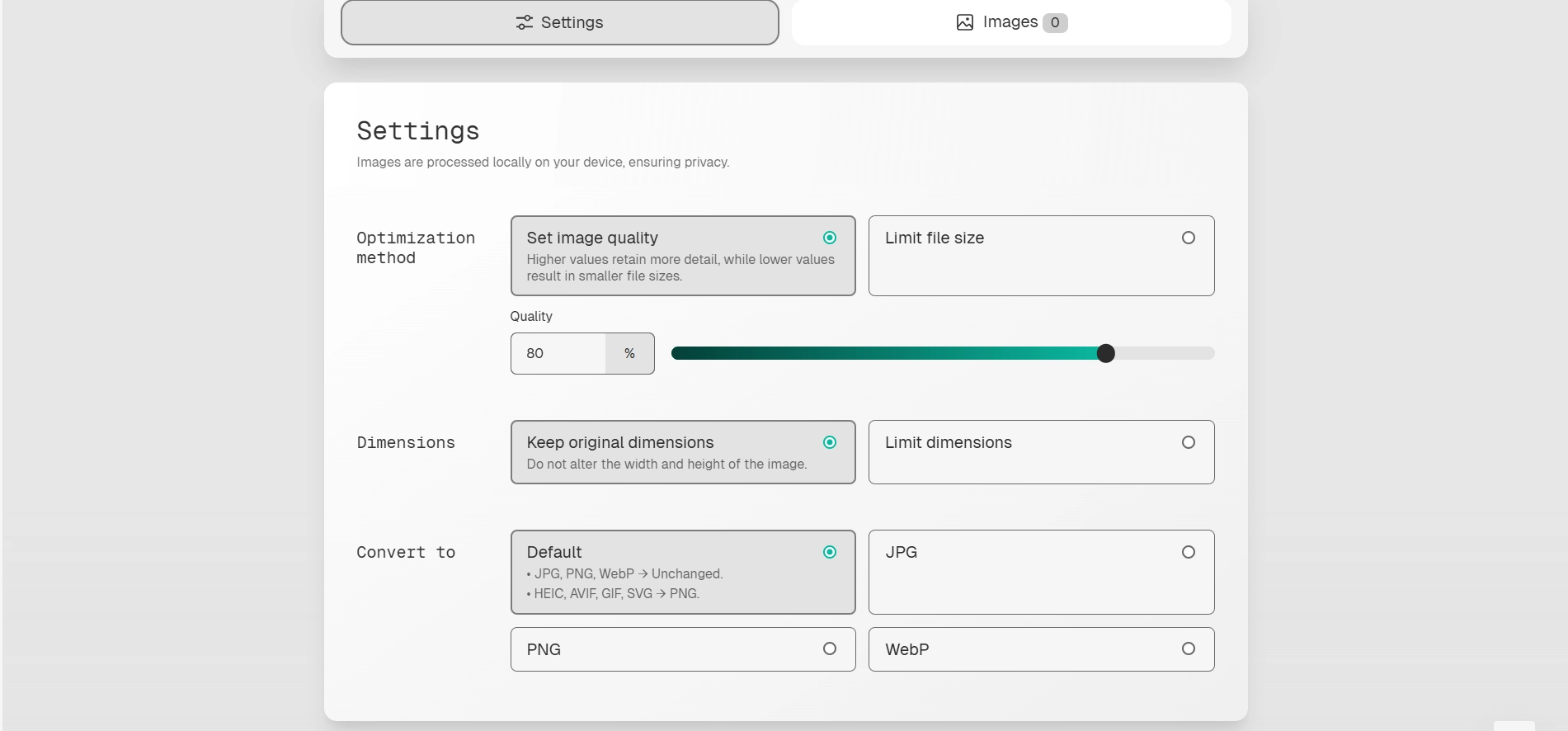Select WebP as output format
Screen dimensions: 1568x731
(x=1040, y=649)
